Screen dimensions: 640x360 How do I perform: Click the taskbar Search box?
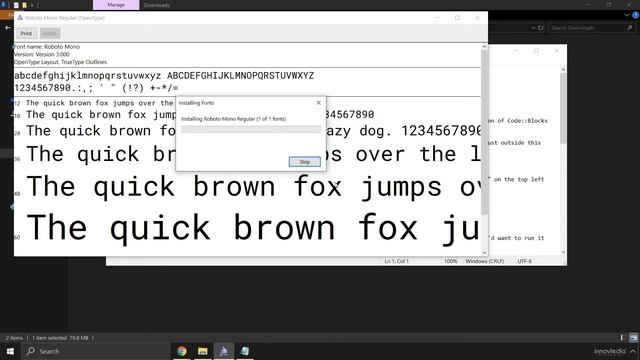(x=96, y=351)
